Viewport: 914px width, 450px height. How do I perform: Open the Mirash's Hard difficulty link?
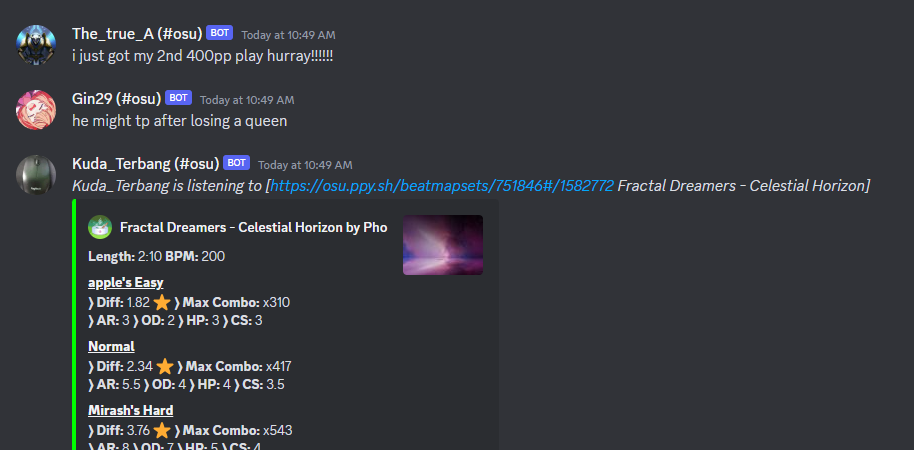(x=131, y=411)
